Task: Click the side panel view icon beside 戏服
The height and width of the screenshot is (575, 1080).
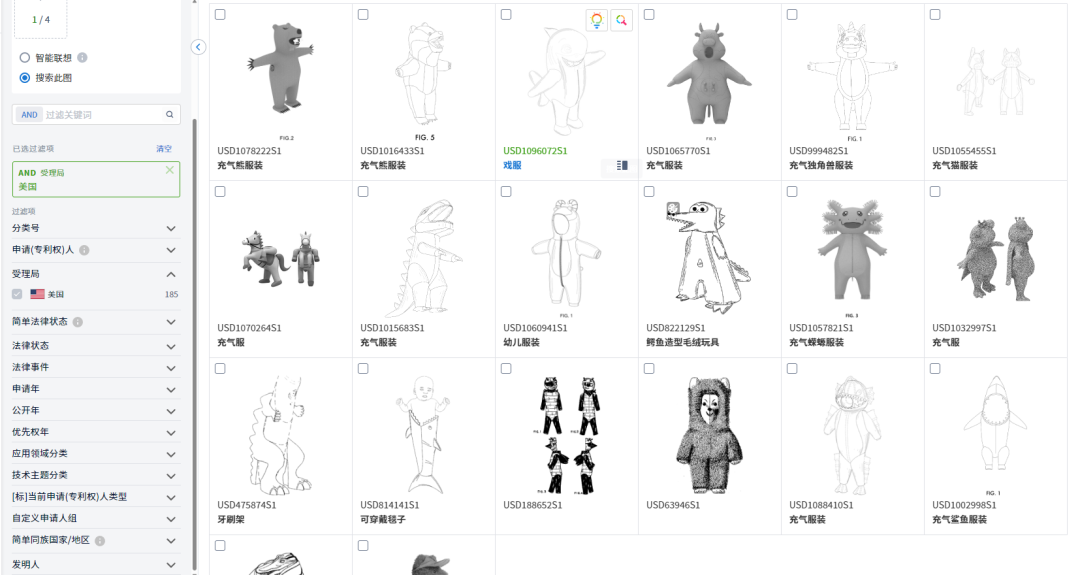Action: point(623,166)
